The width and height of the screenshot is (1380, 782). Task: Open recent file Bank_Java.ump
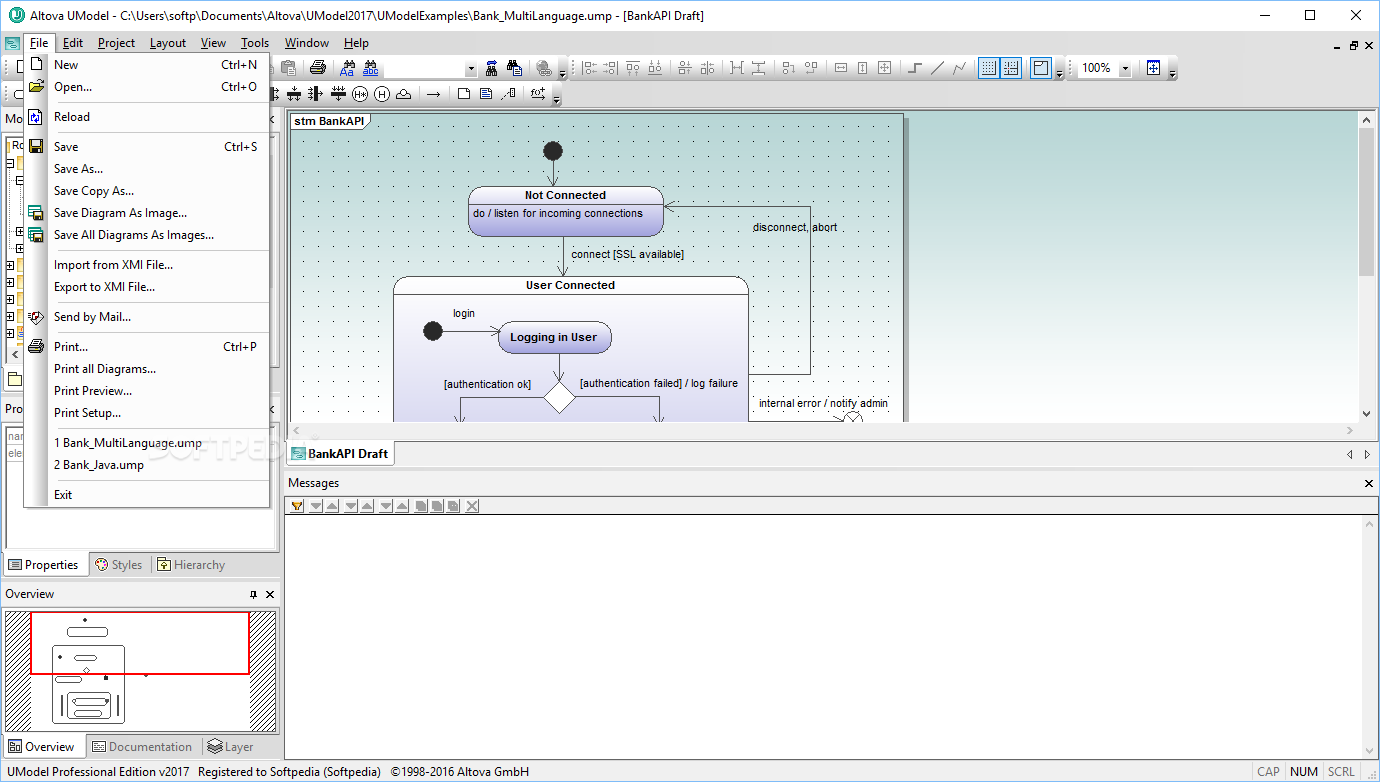pos(99,465)
